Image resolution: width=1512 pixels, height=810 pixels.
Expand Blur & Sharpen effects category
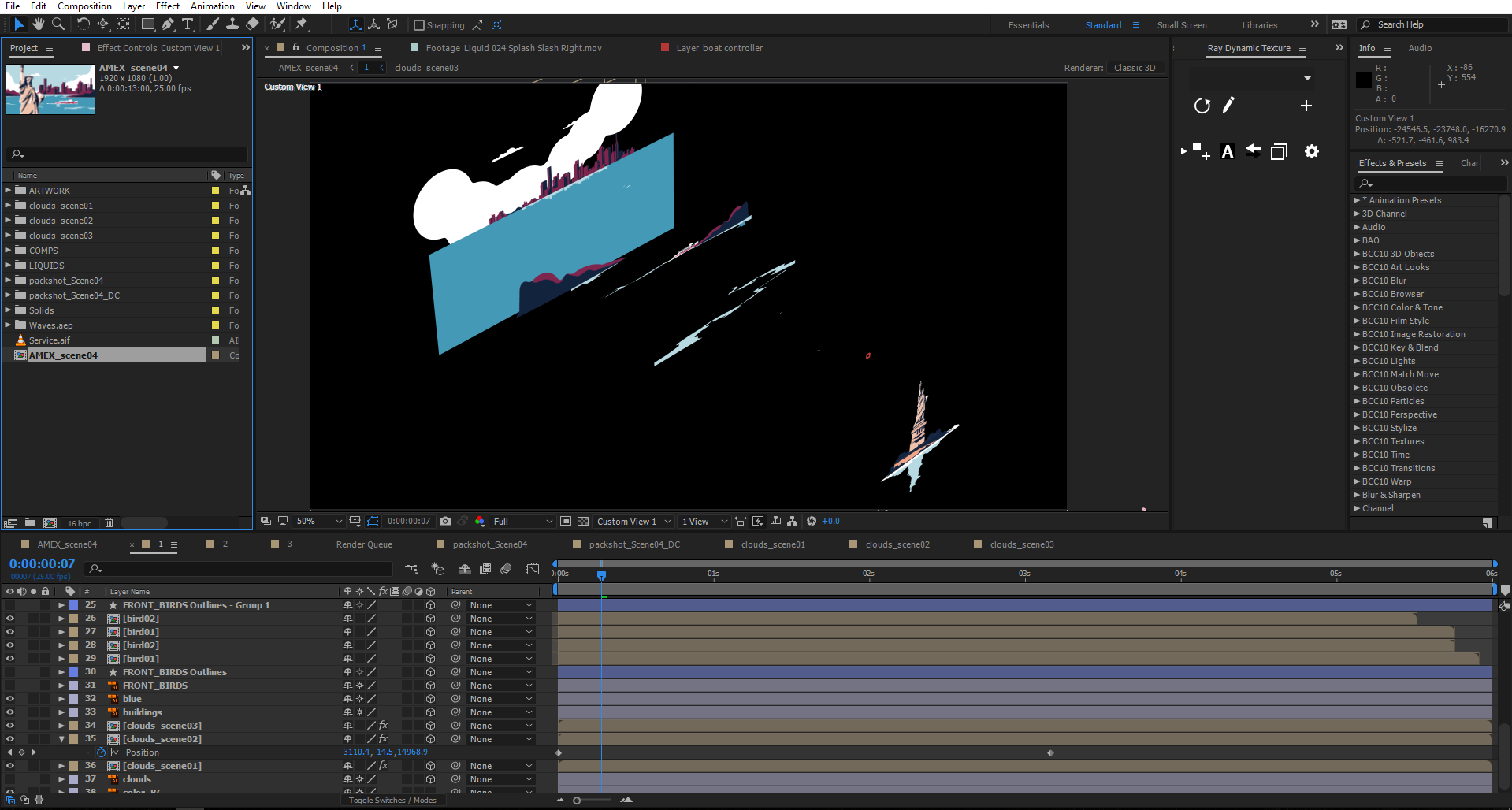(x=1357, y=495)
